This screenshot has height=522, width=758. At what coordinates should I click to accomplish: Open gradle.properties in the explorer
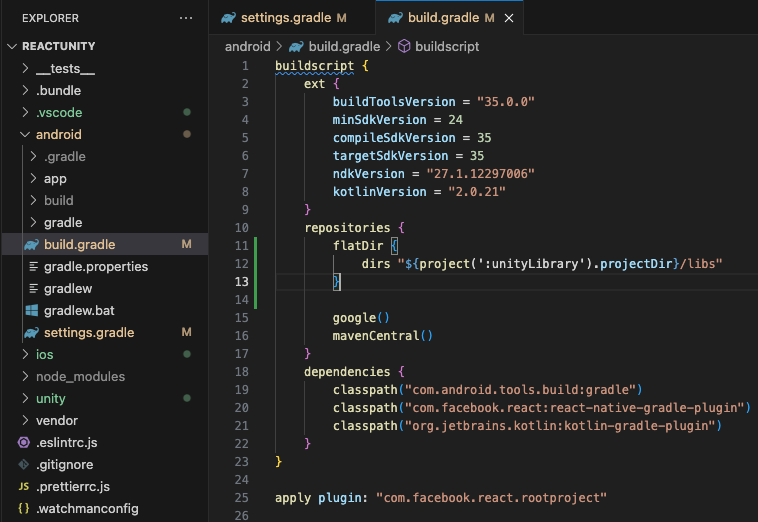coord(105,266)
